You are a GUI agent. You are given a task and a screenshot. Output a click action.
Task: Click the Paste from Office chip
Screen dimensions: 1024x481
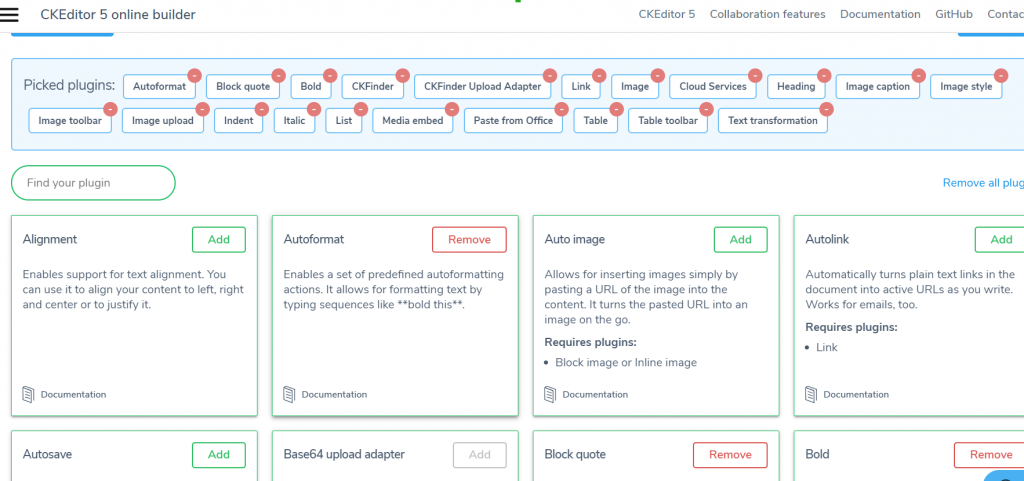(x=513, y=120)
